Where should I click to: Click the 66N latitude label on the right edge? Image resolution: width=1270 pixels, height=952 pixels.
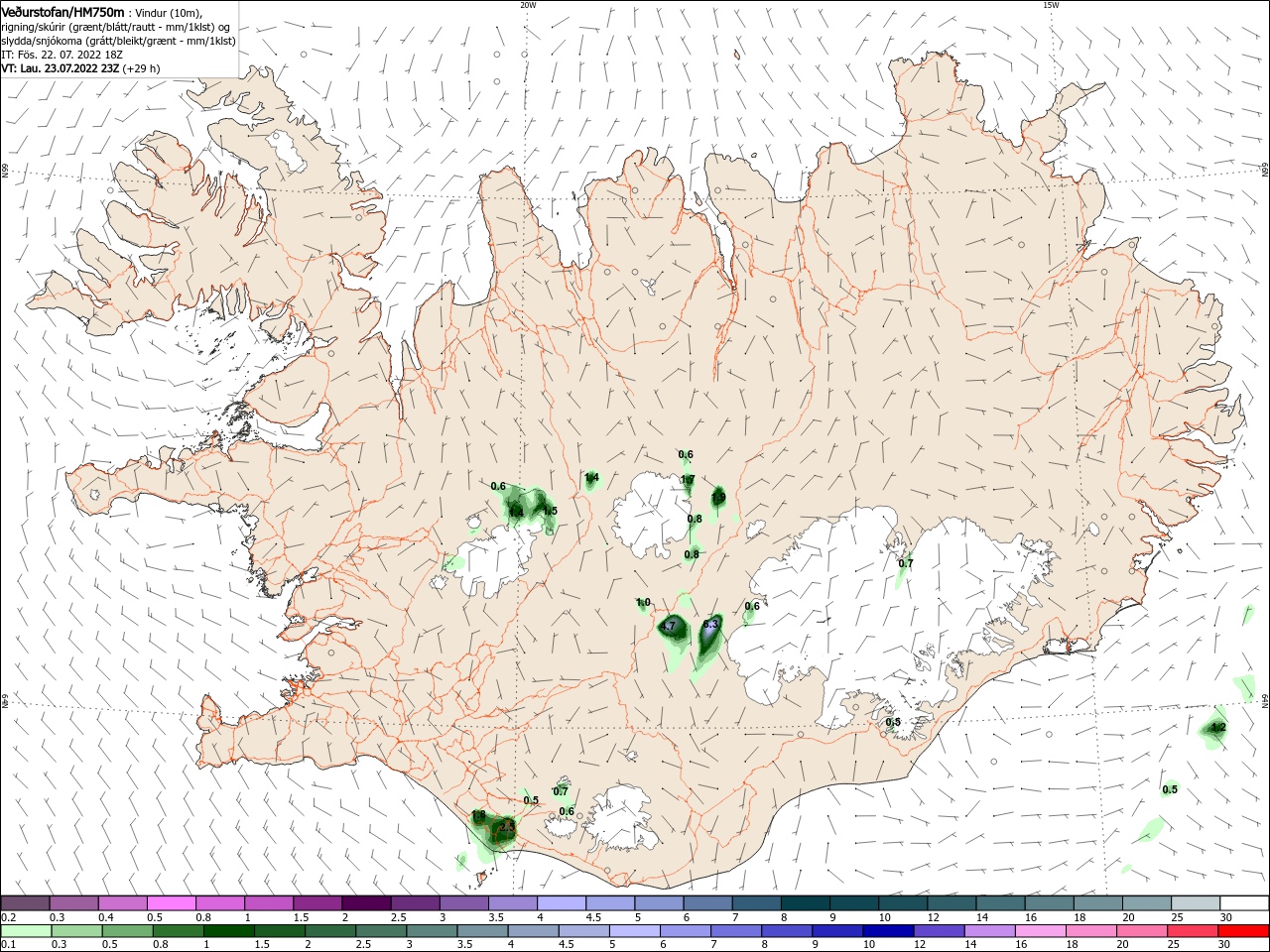pyautogui.click(x=1265, y=171)
